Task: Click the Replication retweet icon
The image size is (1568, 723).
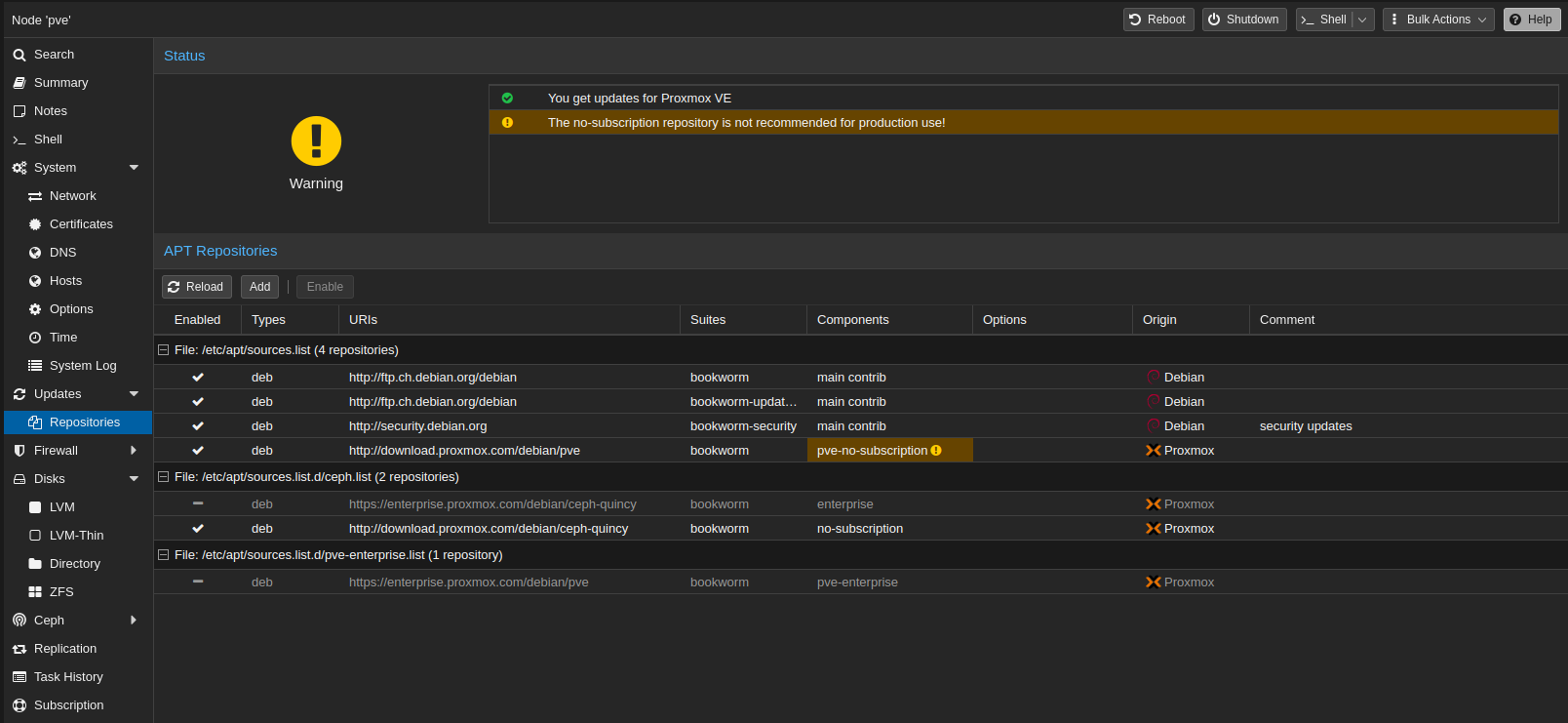Action: point(19,649)
